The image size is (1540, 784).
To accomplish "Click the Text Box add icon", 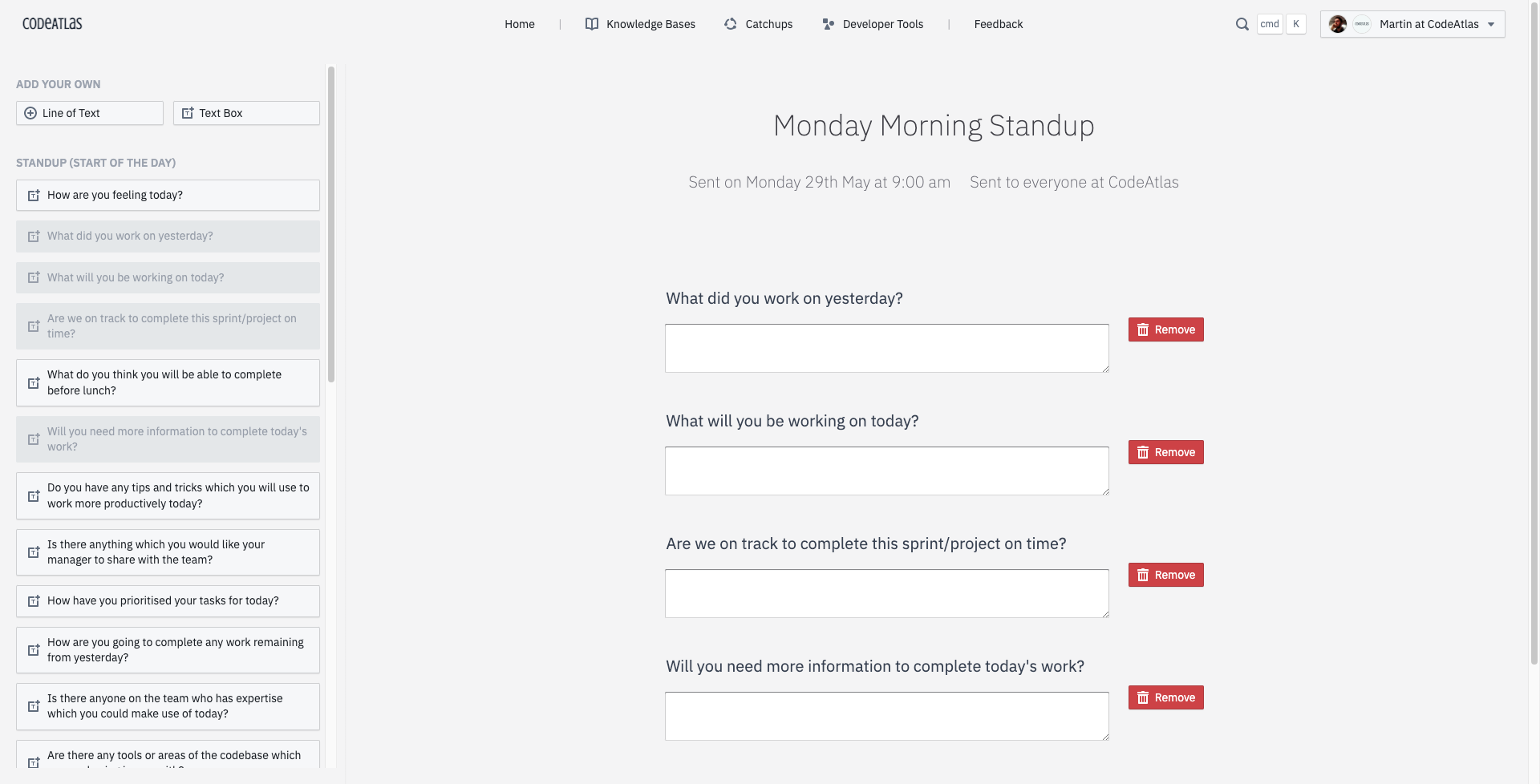I will tap(188, 113).
